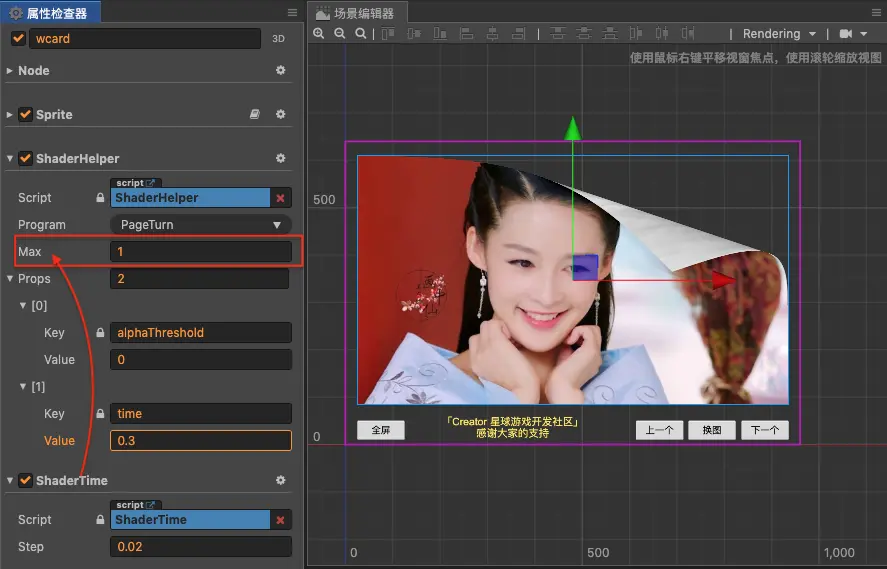Toggle the 3D mode button
The height and width of the screenshot is (569, 887).
click(279, 39)
